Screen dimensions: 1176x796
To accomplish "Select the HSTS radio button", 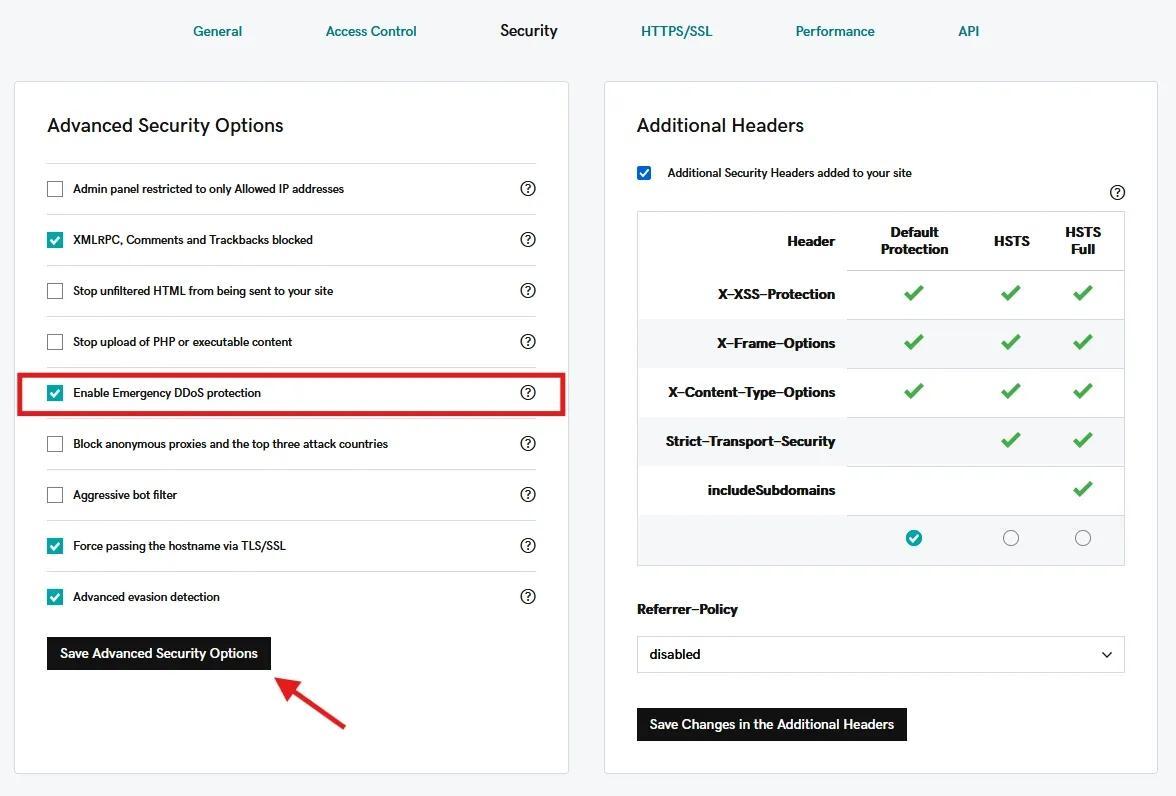I will point(1011,538).
